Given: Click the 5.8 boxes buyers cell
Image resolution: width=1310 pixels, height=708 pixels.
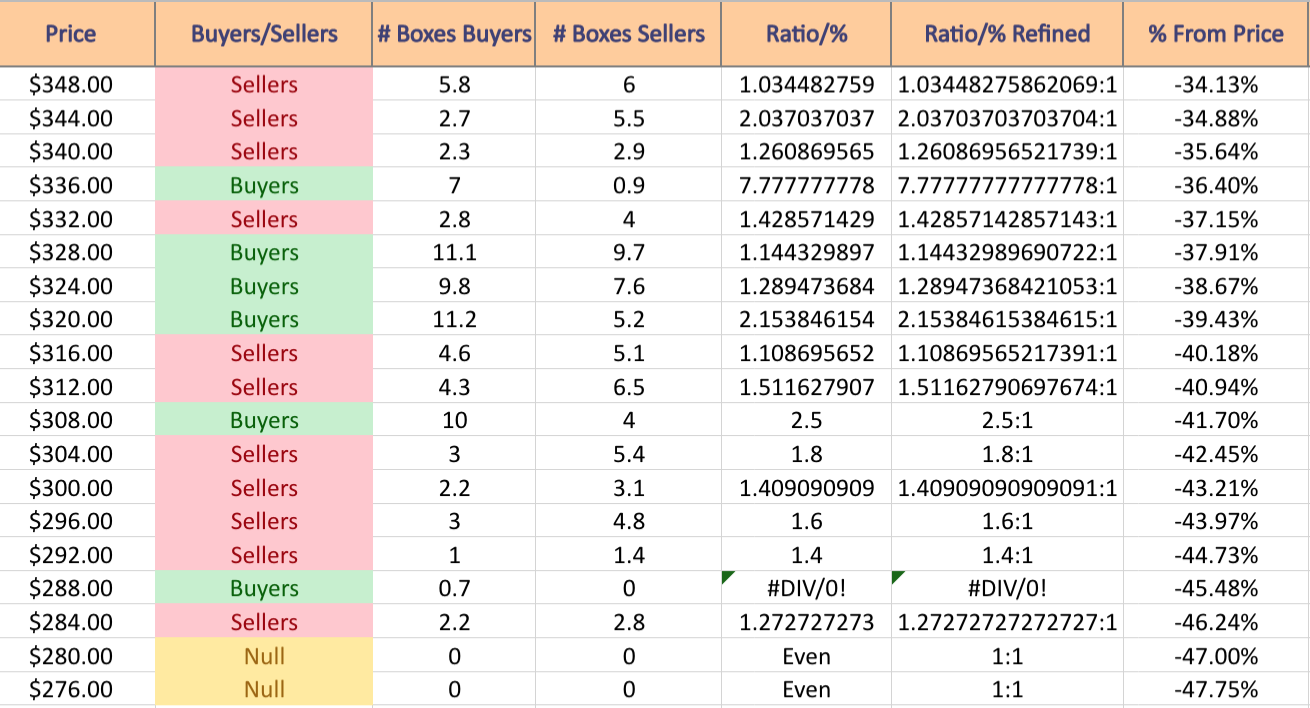Looking at the screenshot, I should (454, 85).
